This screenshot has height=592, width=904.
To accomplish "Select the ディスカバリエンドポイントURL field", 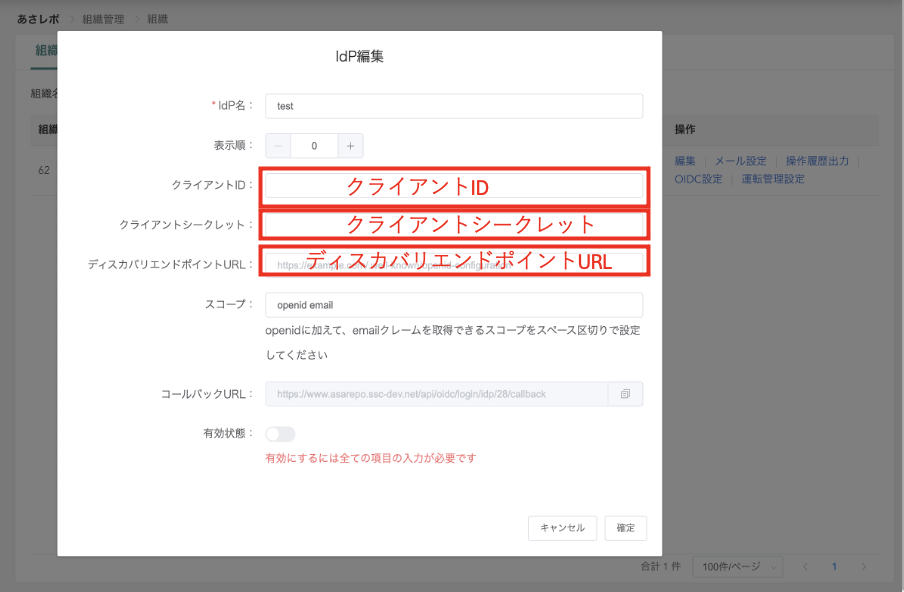I will tap(453, 263).
